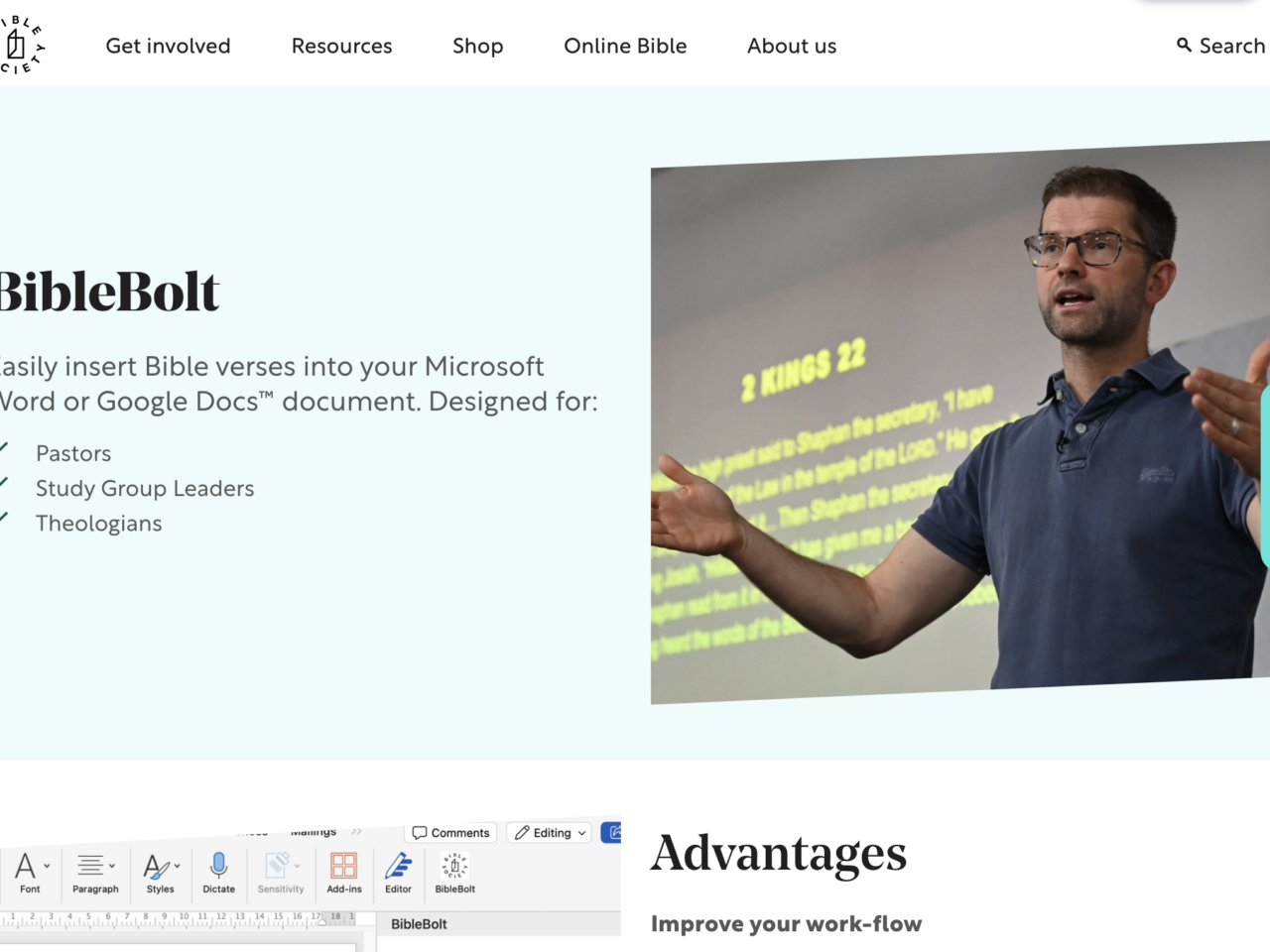1270x952 pixels.
Task: Click the Bible Society logo
Action: (22, 45)
